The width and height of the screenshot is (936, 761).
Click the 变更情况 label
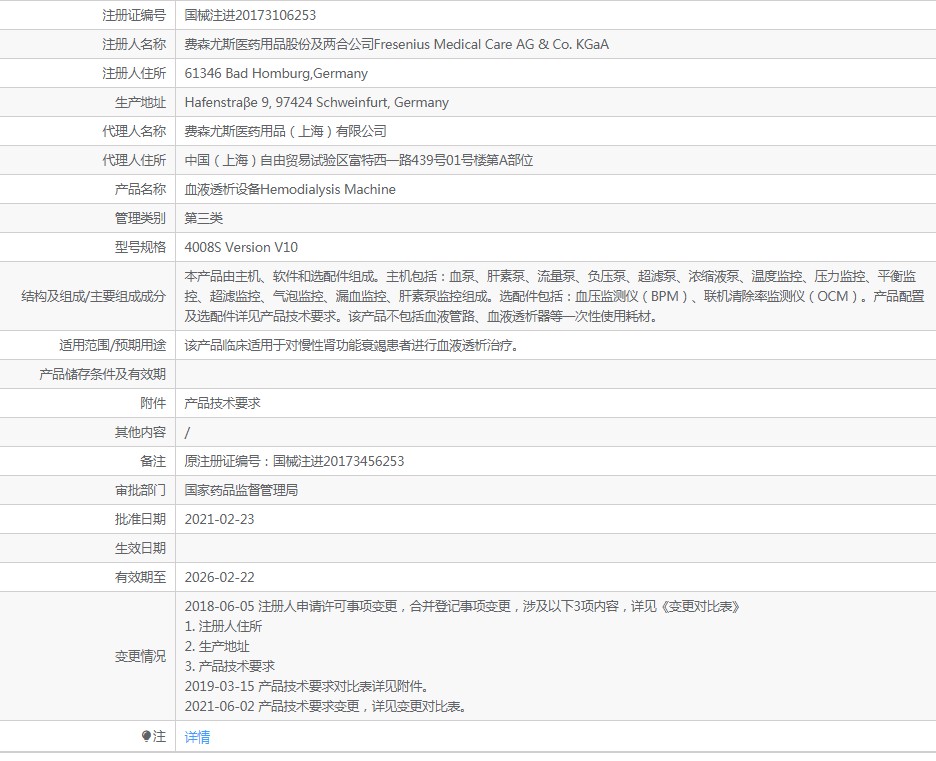point(140,657)
